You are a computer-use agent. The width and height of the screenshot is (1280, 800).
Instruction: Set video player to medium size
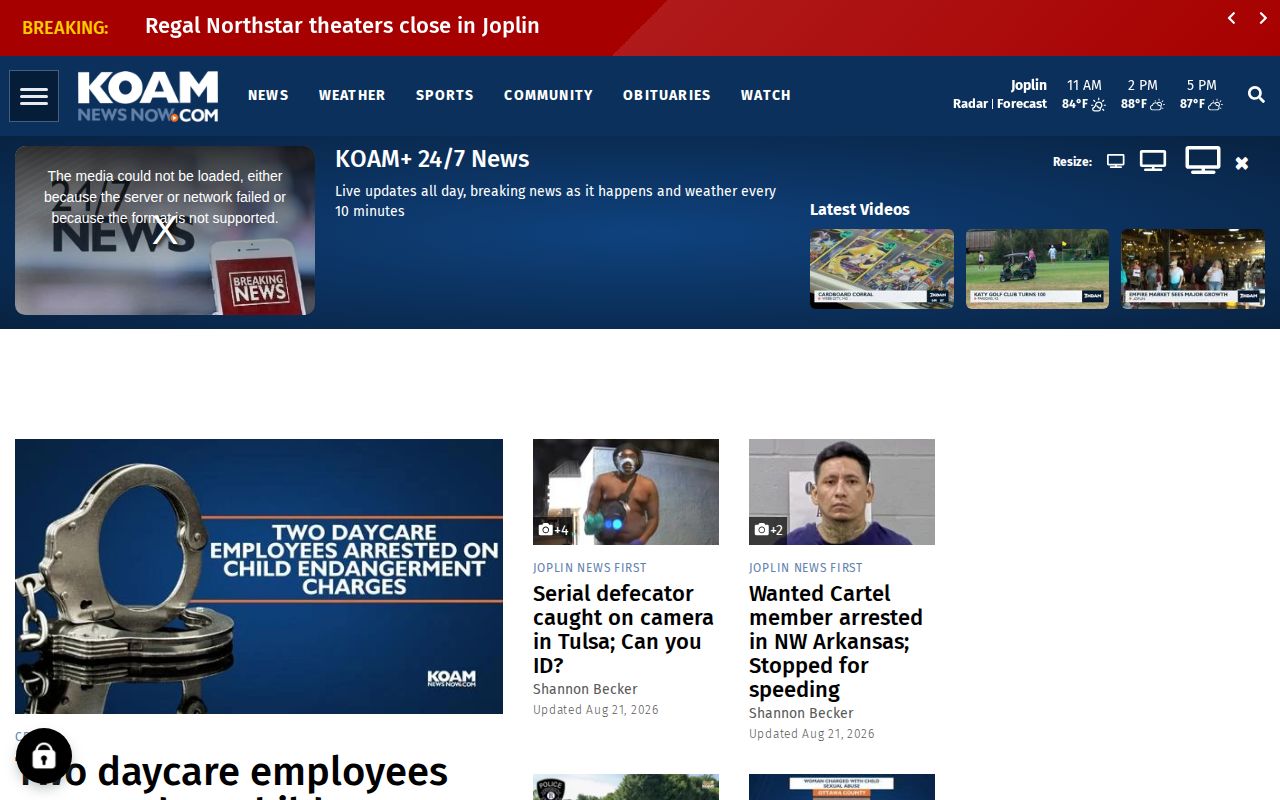point(1153,161)
